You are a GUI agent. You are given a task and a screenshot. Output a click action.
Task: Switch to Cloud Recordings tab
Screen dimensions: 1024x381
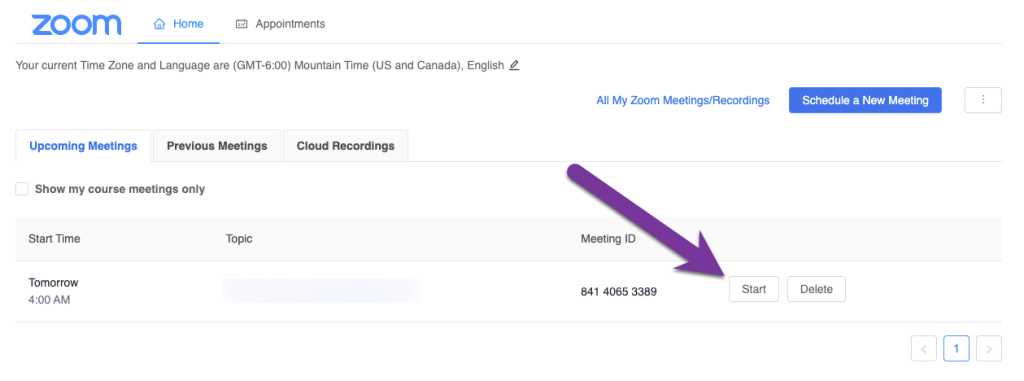345,146
